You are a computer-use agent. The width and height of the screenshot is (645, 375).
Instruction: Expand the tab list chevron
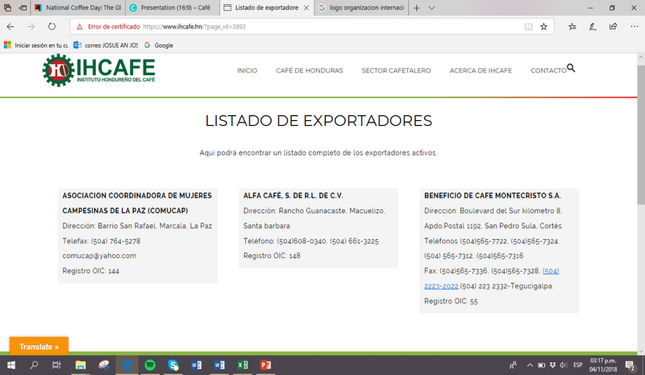(x=431, y=8)
